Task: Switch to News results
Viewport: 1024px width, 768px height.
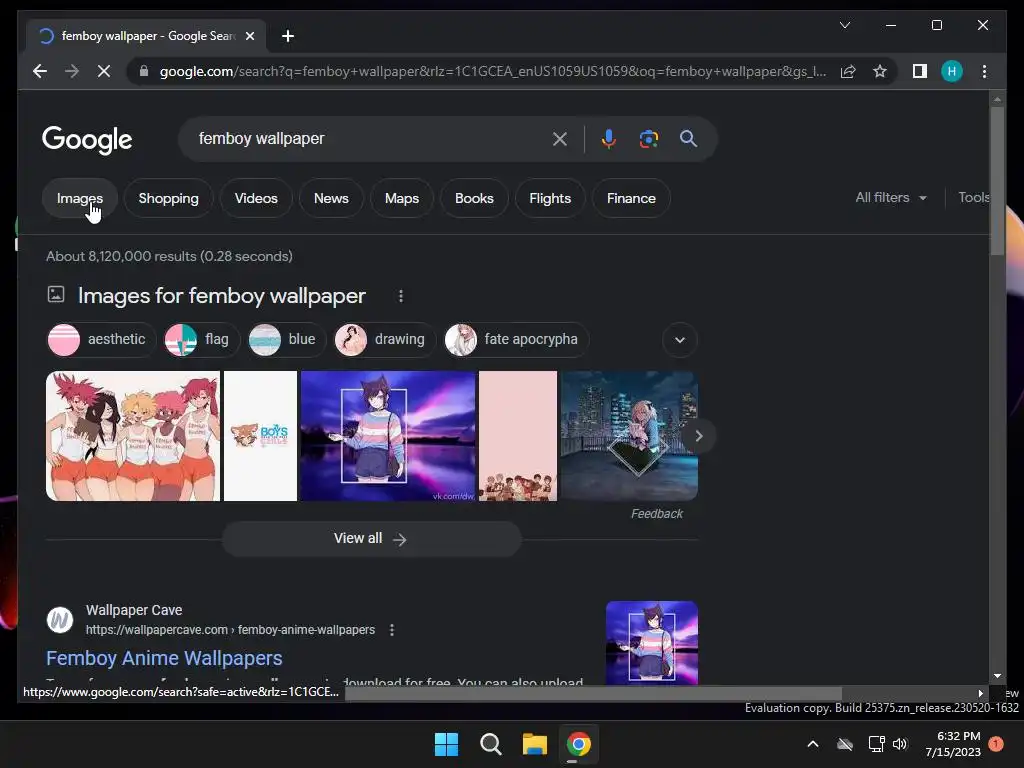Action: coord(331,199)
